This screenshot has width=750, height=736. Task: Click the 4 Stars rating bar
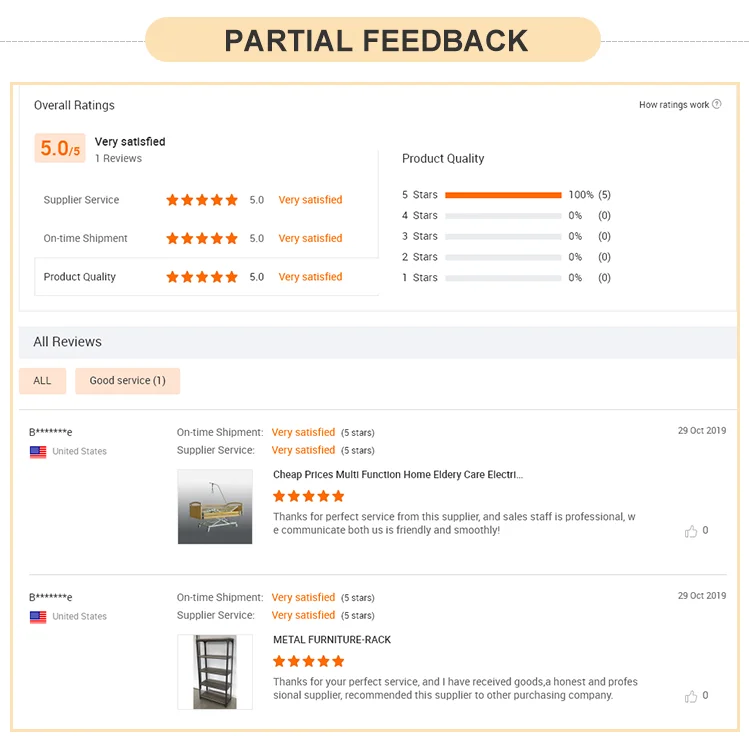click(x=503, y=216)
